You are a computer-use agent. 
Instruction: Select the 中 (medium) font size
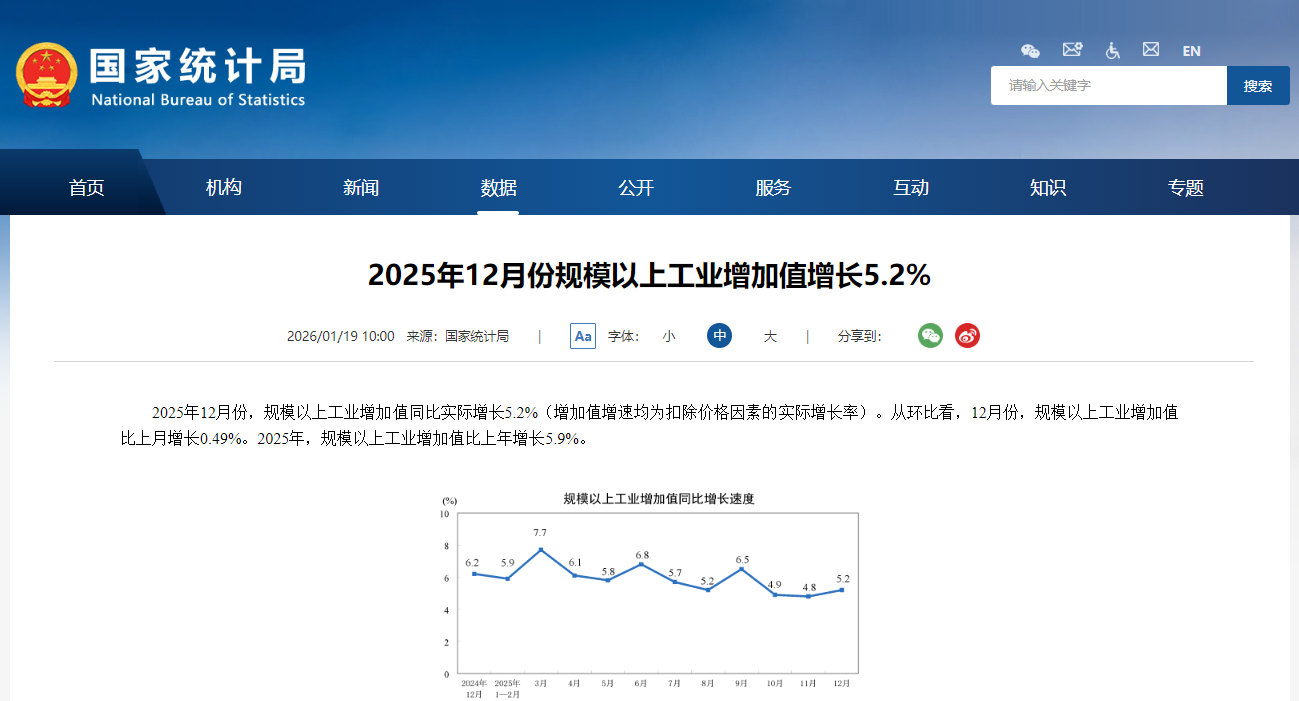pyautogui.click(x=719, y=336)
